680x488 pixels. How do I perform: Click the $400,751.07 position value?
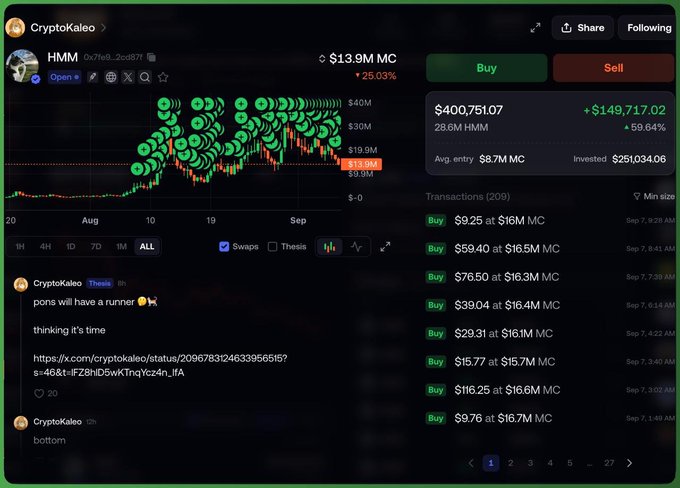pyautogui.click(x=468, y=110)
